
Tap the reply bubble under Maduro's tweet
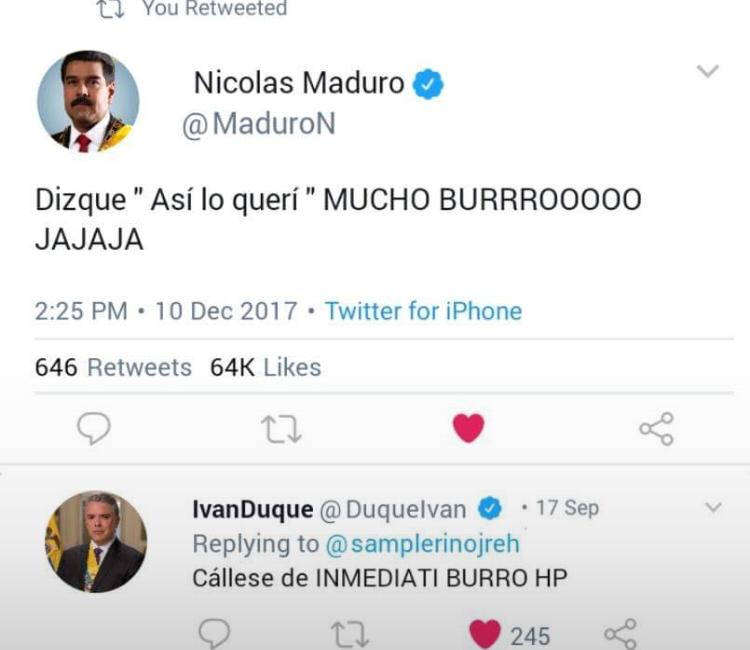(x=94, y=428)
